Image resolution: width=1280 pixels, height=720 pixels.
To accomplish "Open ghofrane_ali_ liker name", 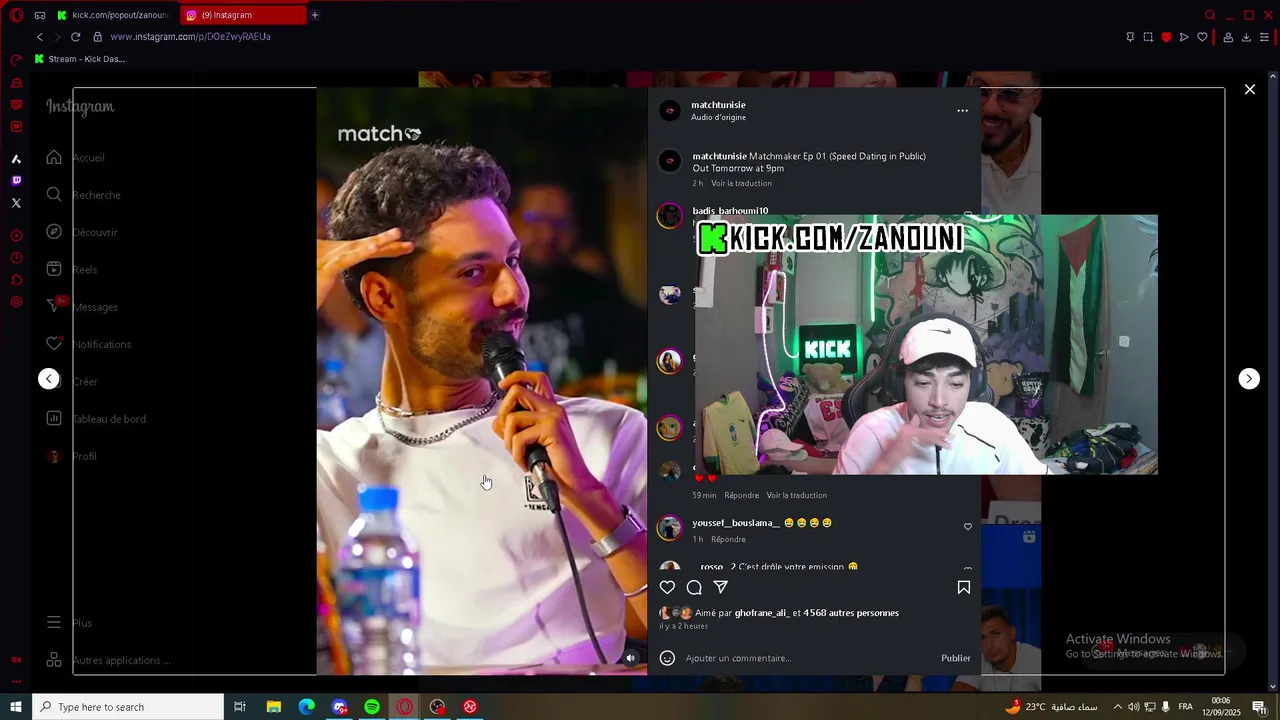I will (x=762, y=613).
